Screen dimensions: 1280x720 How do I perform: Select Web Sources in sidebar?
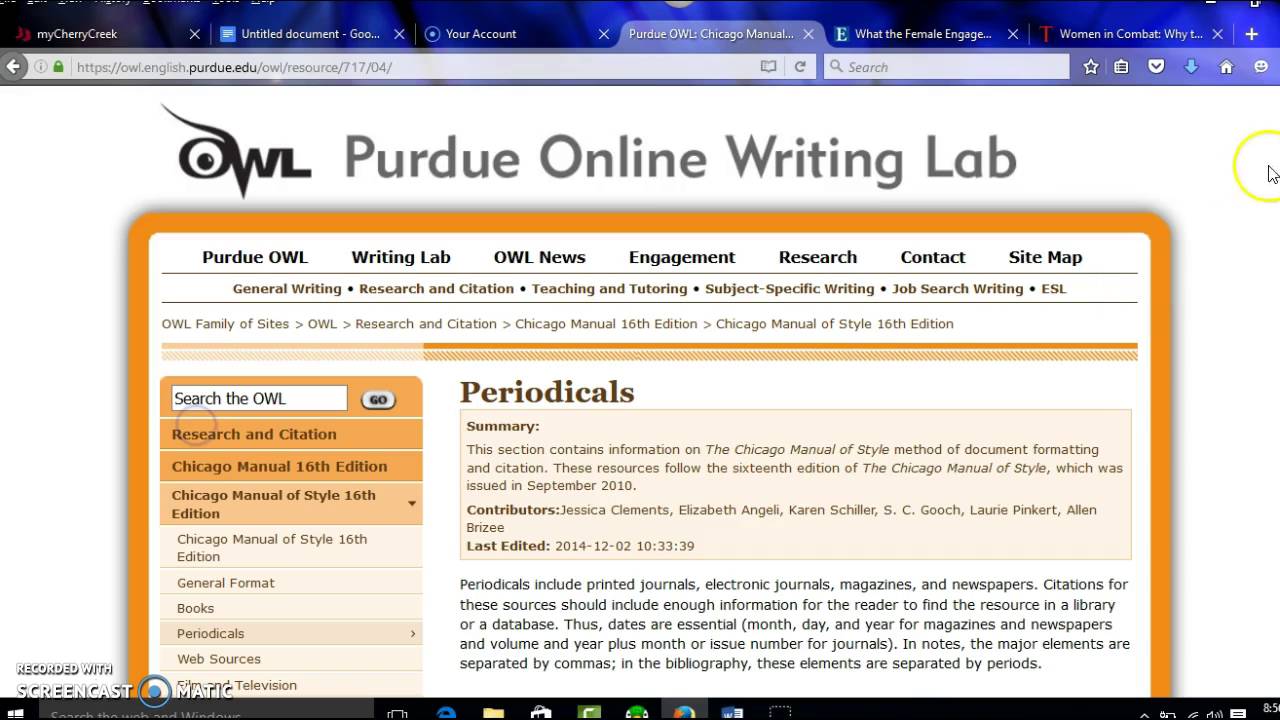click(219, 659)
